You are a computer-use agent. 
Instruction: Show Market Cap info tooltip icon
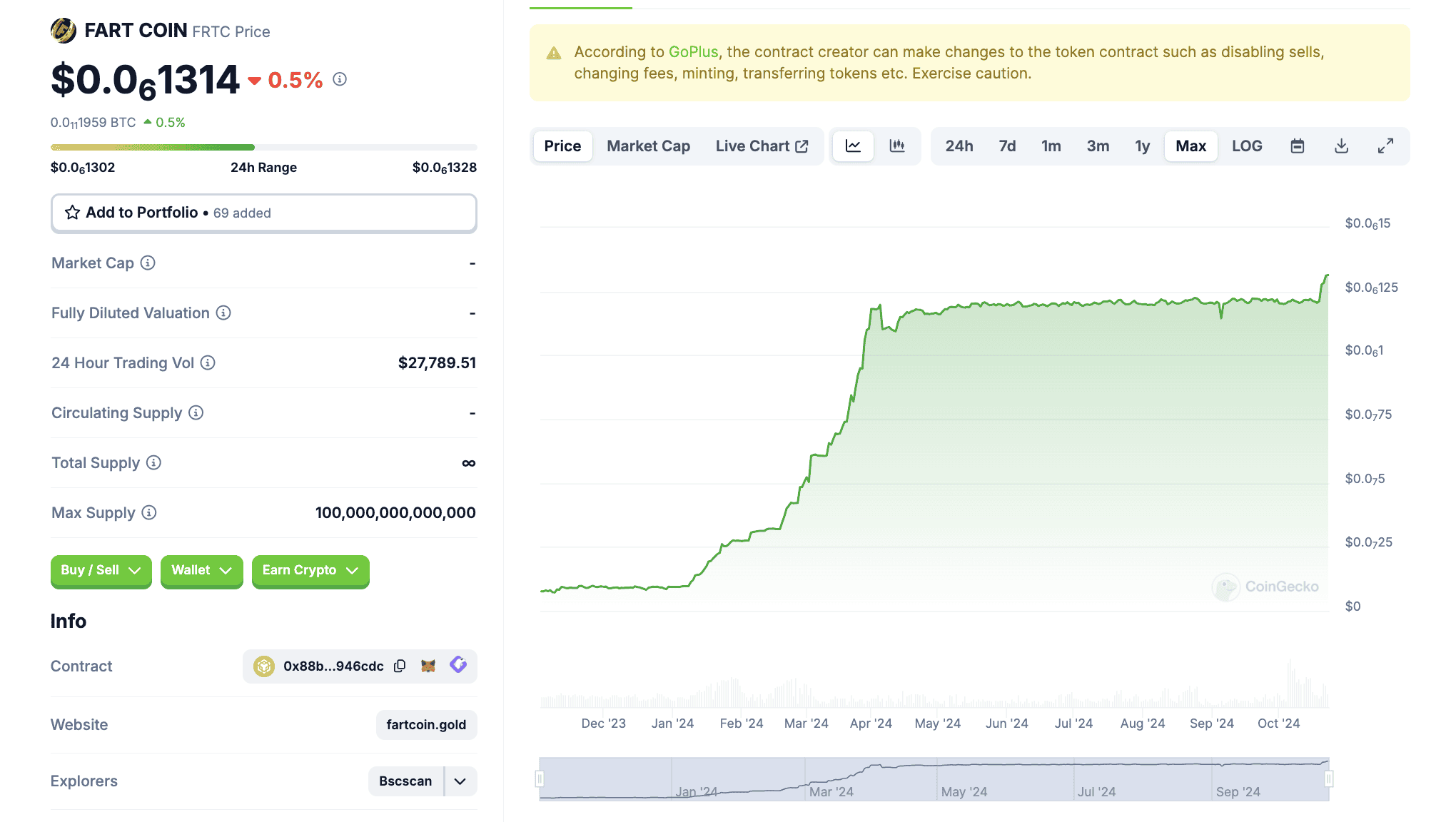coord(148,263)
